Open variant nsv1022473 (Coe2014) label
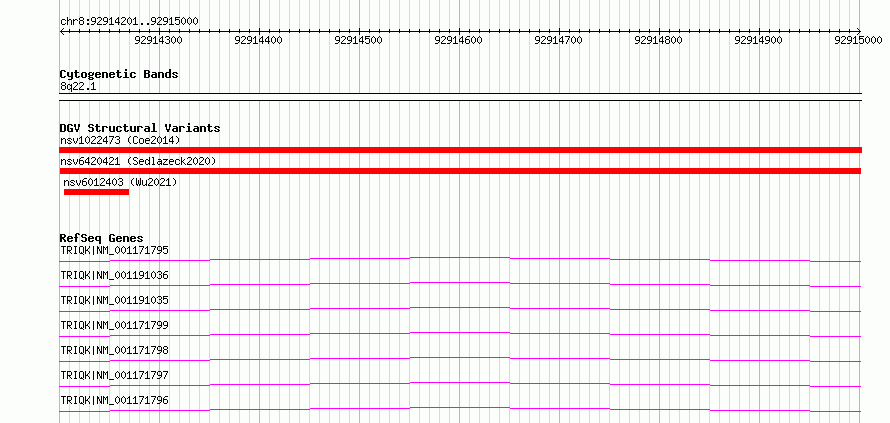This screenshot has width=890, height=423. [x=120, y=140]
